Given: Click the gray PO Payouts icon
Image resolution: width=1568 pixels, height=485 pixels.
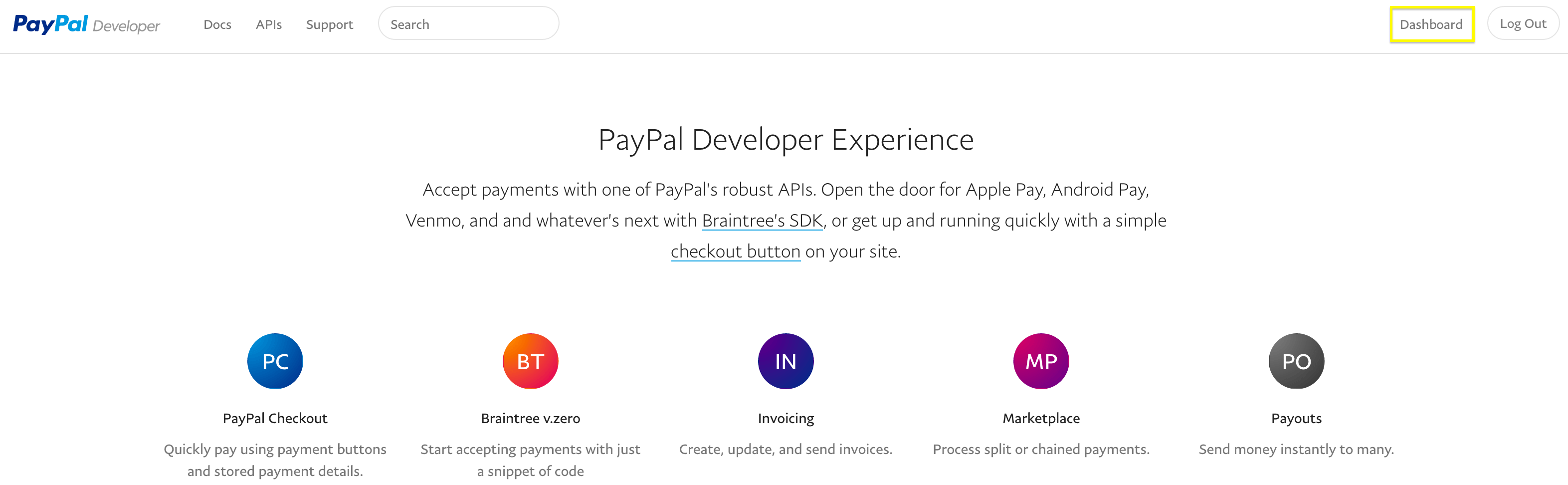Looking at the screenshot, I should (x=1296, y=361).
